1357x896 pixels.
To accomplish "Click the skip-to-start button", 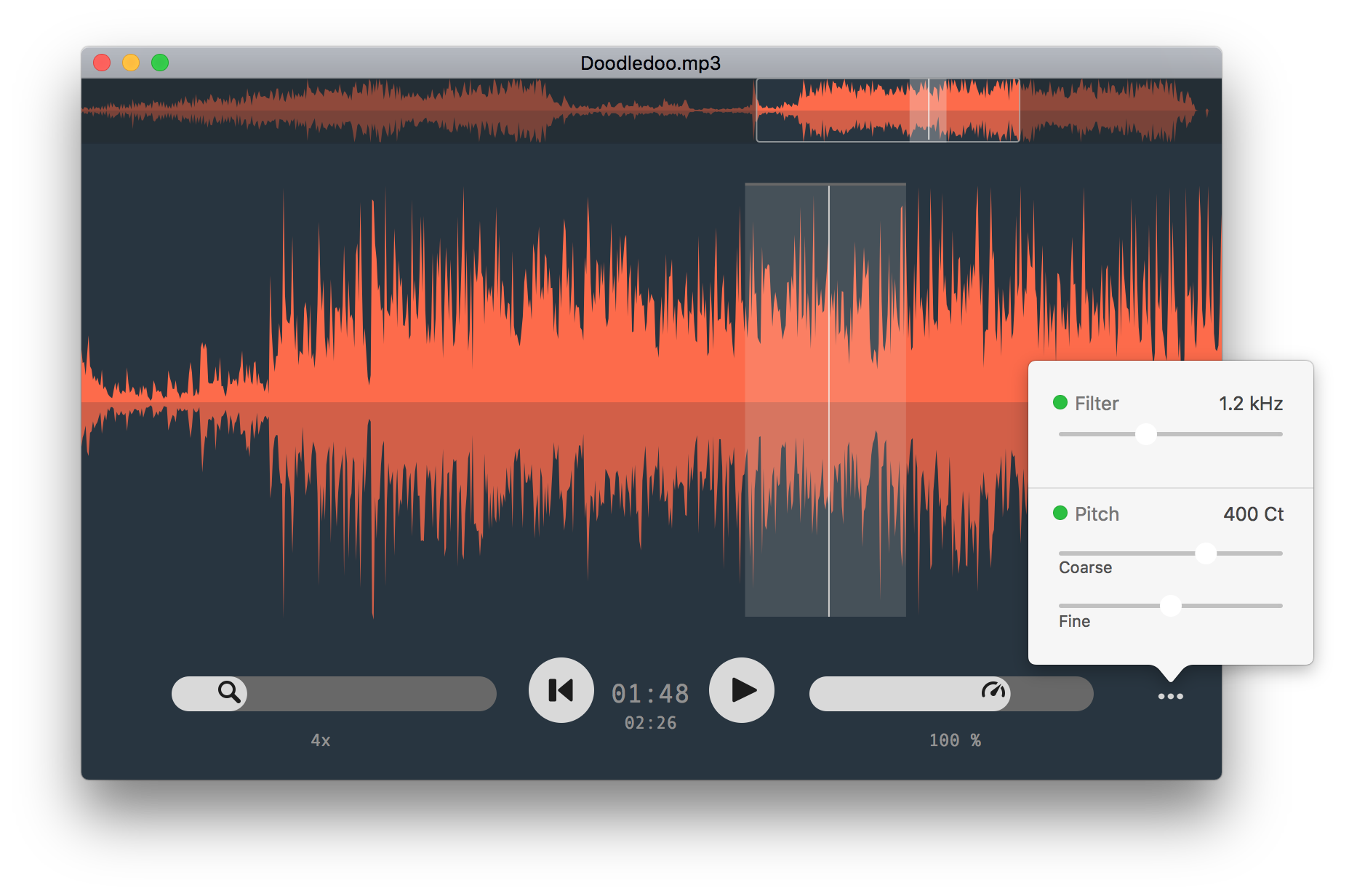I will (561, 690).
